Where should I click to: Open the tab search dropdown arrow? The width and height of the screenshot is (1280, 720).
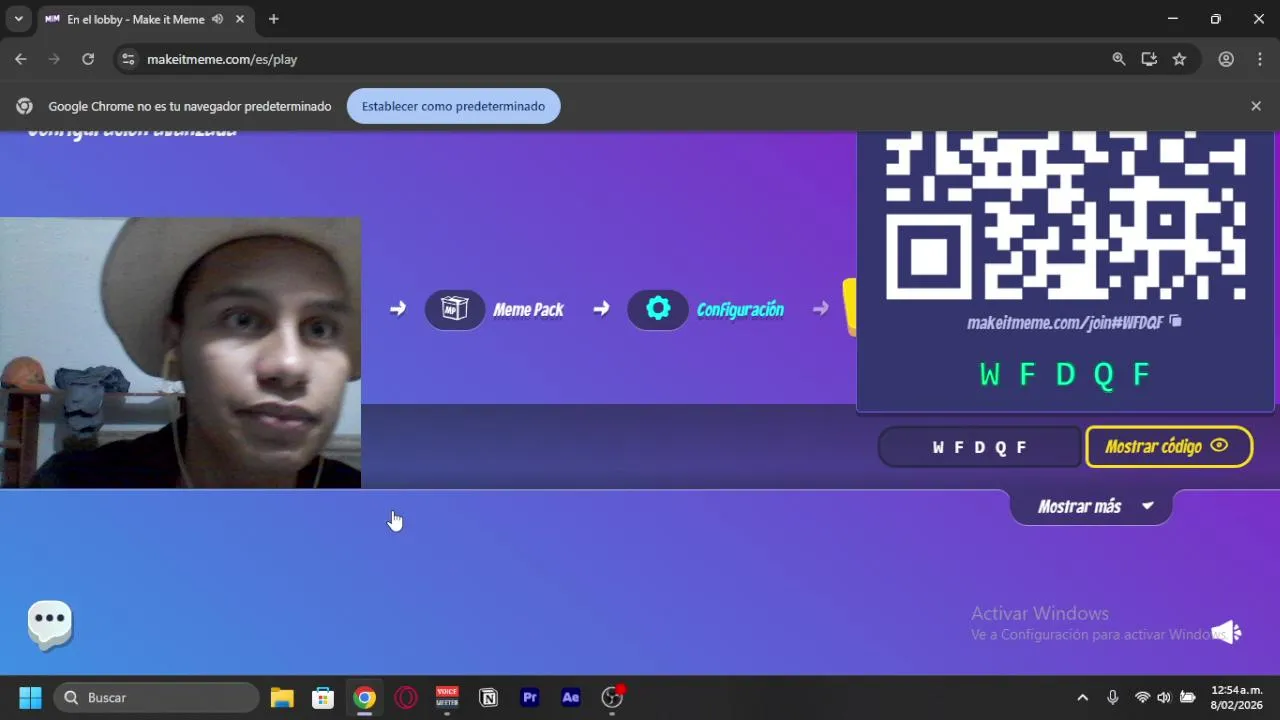18,19
